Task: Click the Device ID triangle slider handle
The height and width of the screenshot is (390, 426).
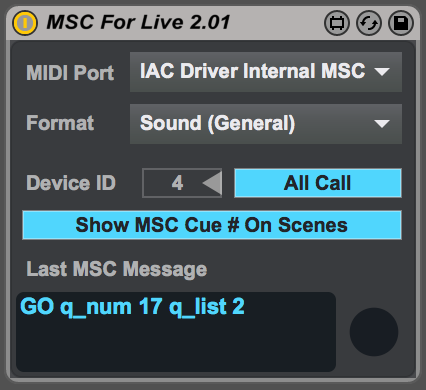Action: [x=212, y=183]
